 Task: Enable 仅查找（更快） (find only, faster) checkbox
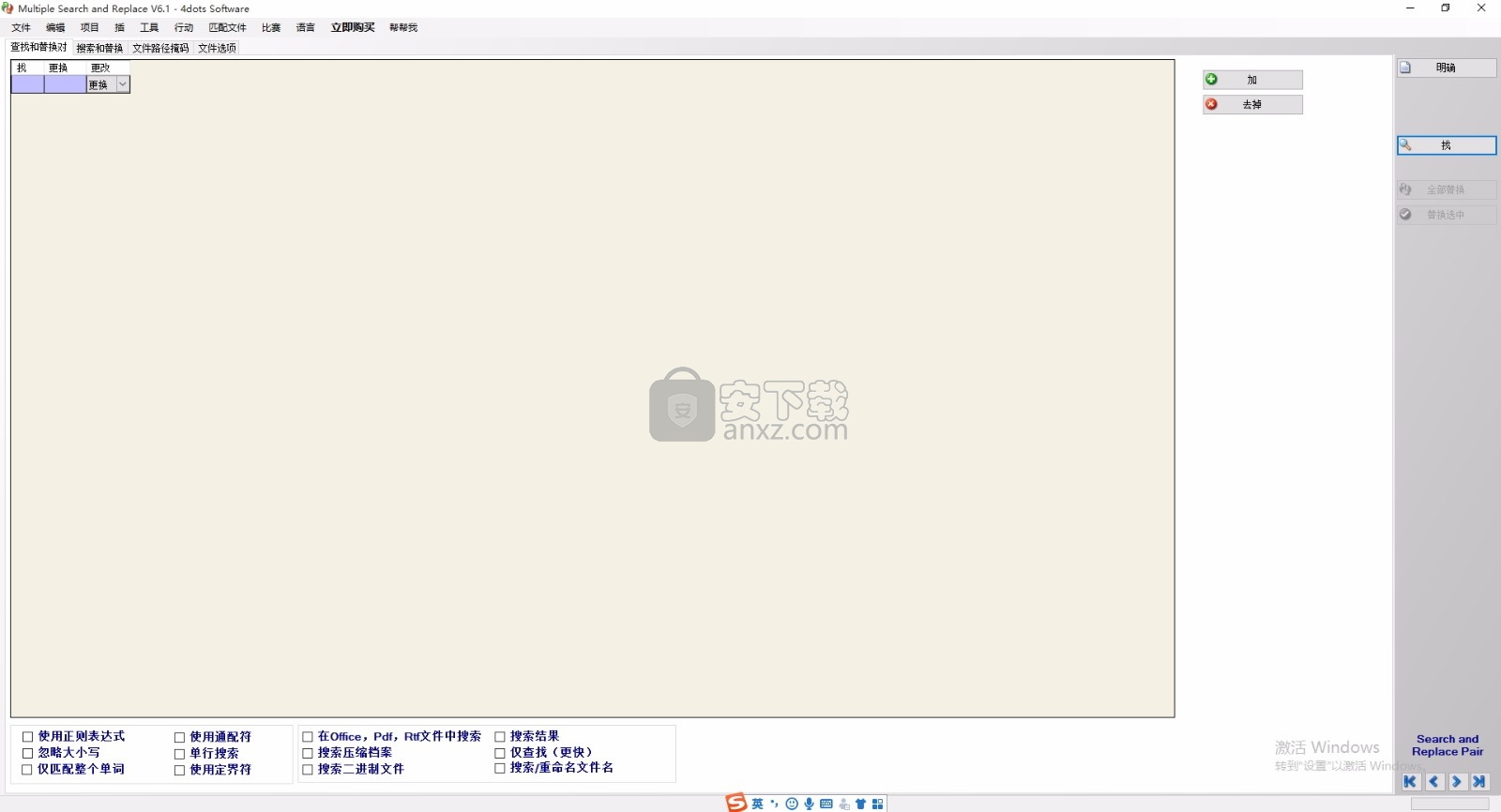500,753
